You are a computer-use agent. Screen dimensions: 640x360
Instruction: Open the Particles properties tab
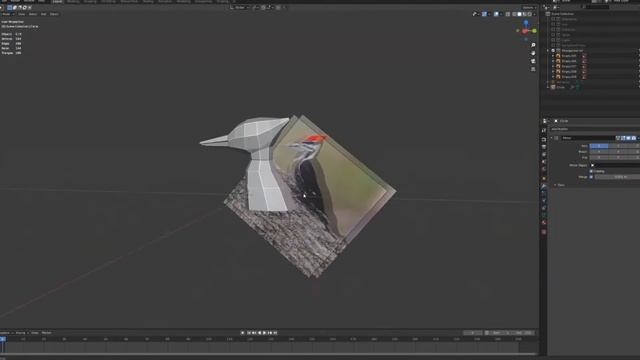544,193
